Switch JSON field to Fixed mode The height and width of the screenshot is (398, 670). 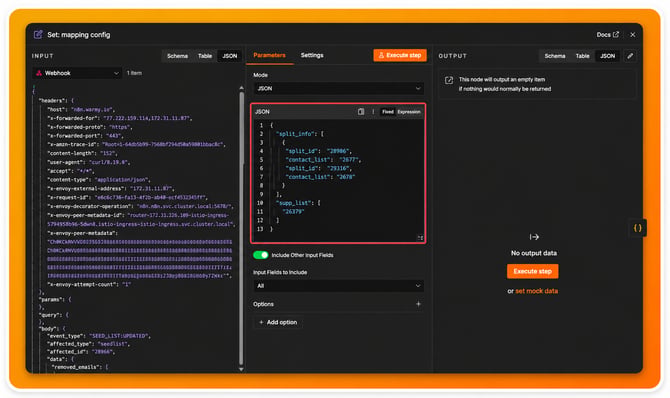[x=388, y=112]
